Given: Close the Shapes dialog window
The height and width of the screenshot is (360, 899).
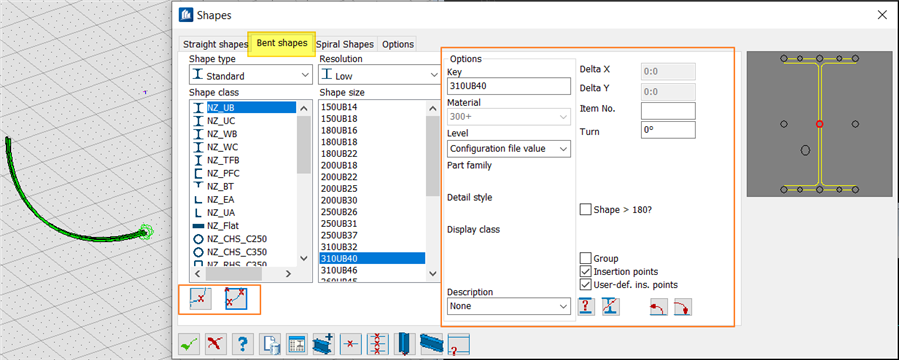Looking at the screenshot, I should click(x=882, y=15).
